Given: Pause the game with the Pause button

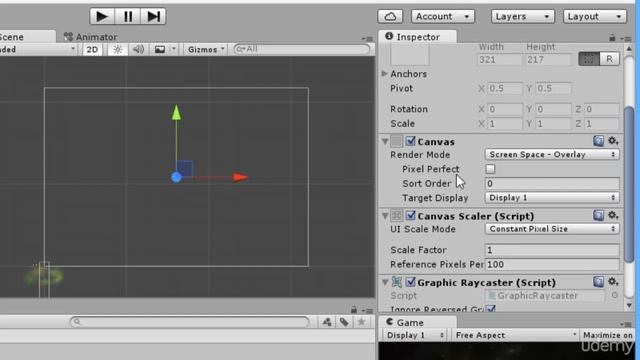Looking at the screenshot, I should pyautogui.click(x=128, y=16).
